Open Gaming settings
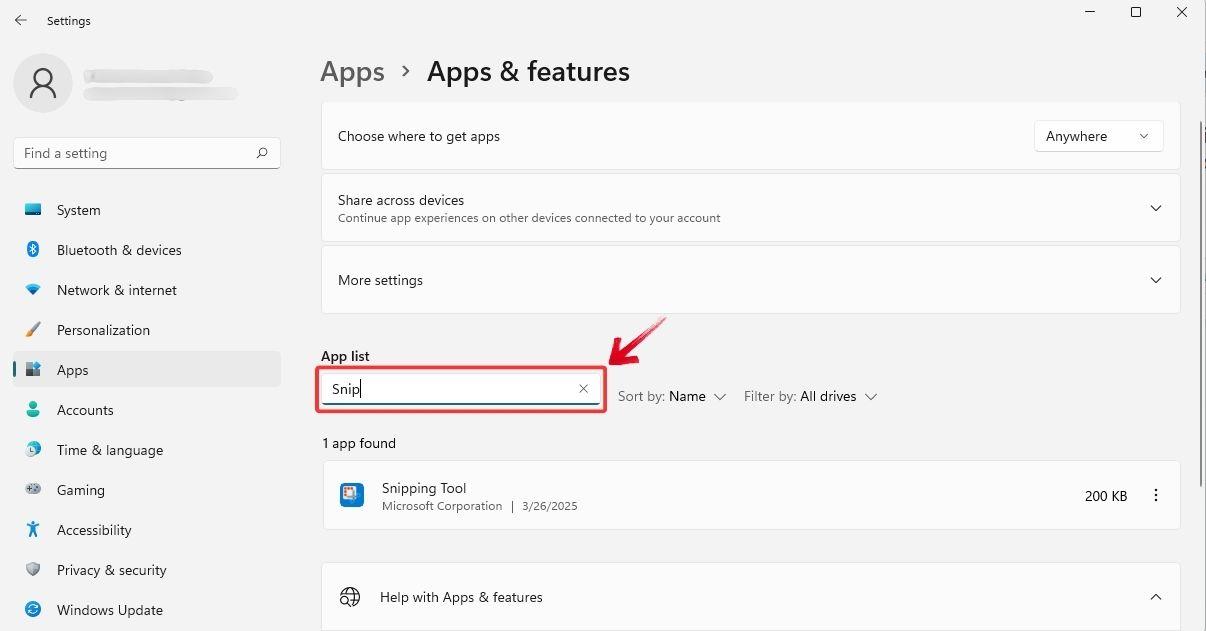Screen dimensions: 1206x631 click(x=80, y=490)
